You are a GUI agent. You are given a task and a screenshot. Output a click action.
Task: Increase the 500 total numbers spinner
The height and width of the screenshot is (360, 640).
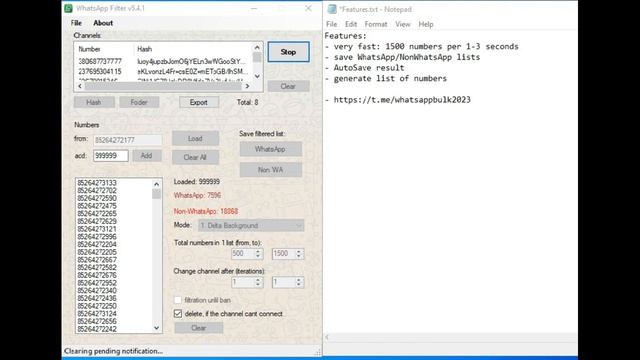(258, 251)
